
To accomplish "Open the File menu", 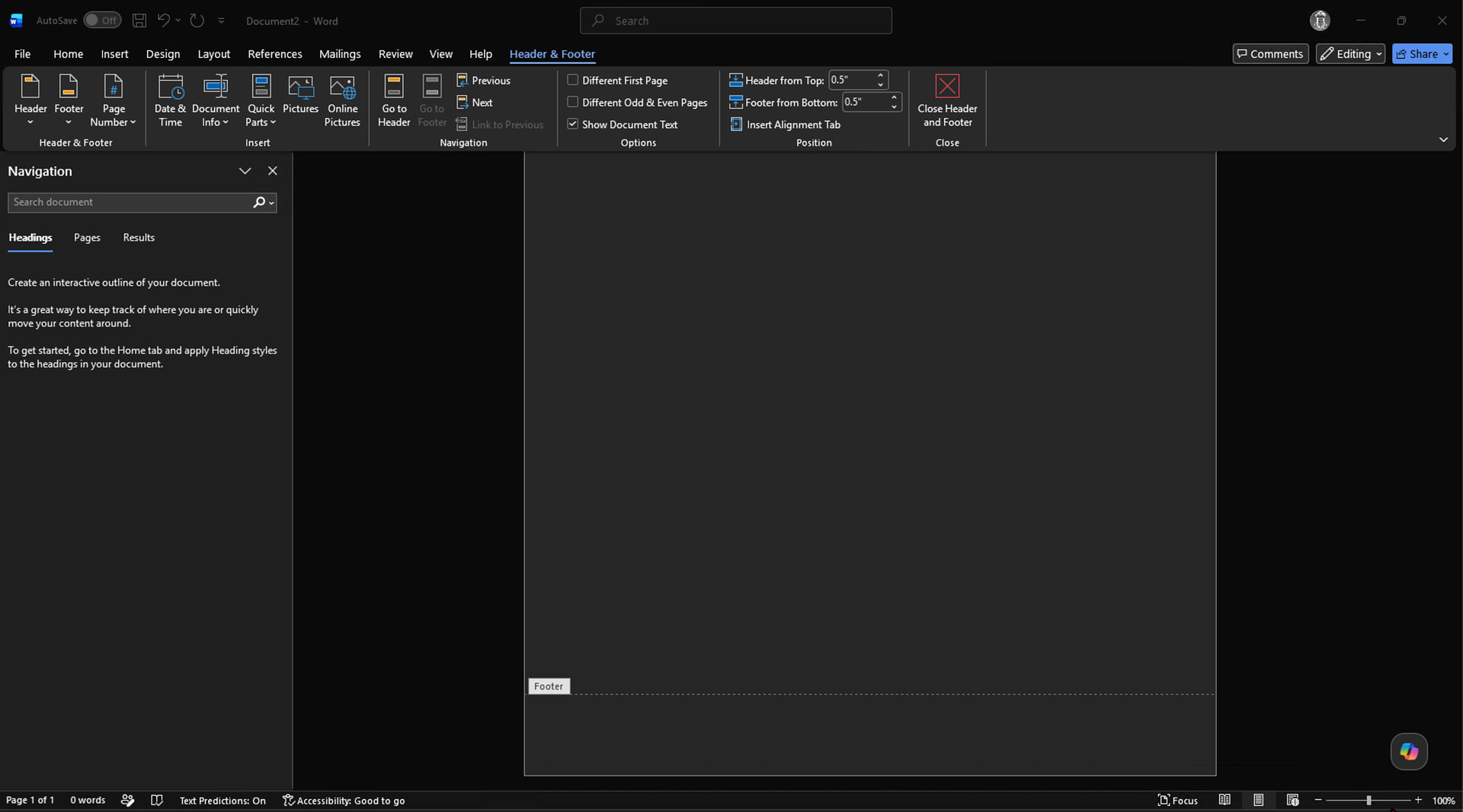I will pyautogui.click(x=23, y=53).
